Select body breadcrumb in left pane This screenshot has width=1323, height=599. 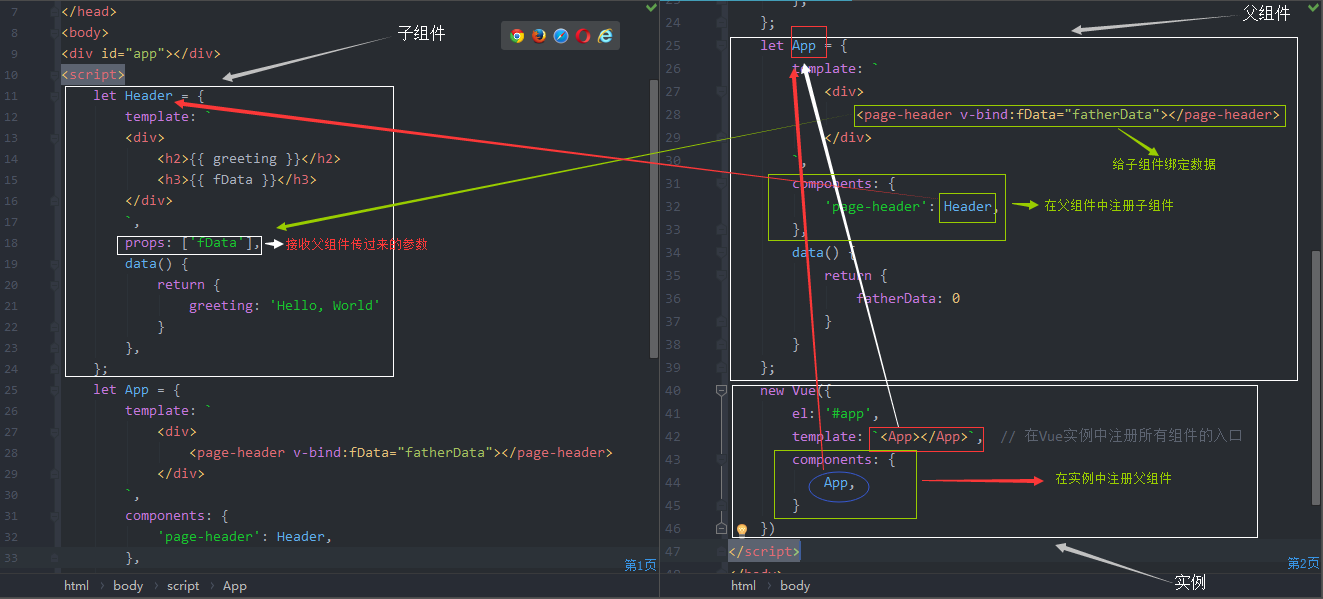pos(128,586)
